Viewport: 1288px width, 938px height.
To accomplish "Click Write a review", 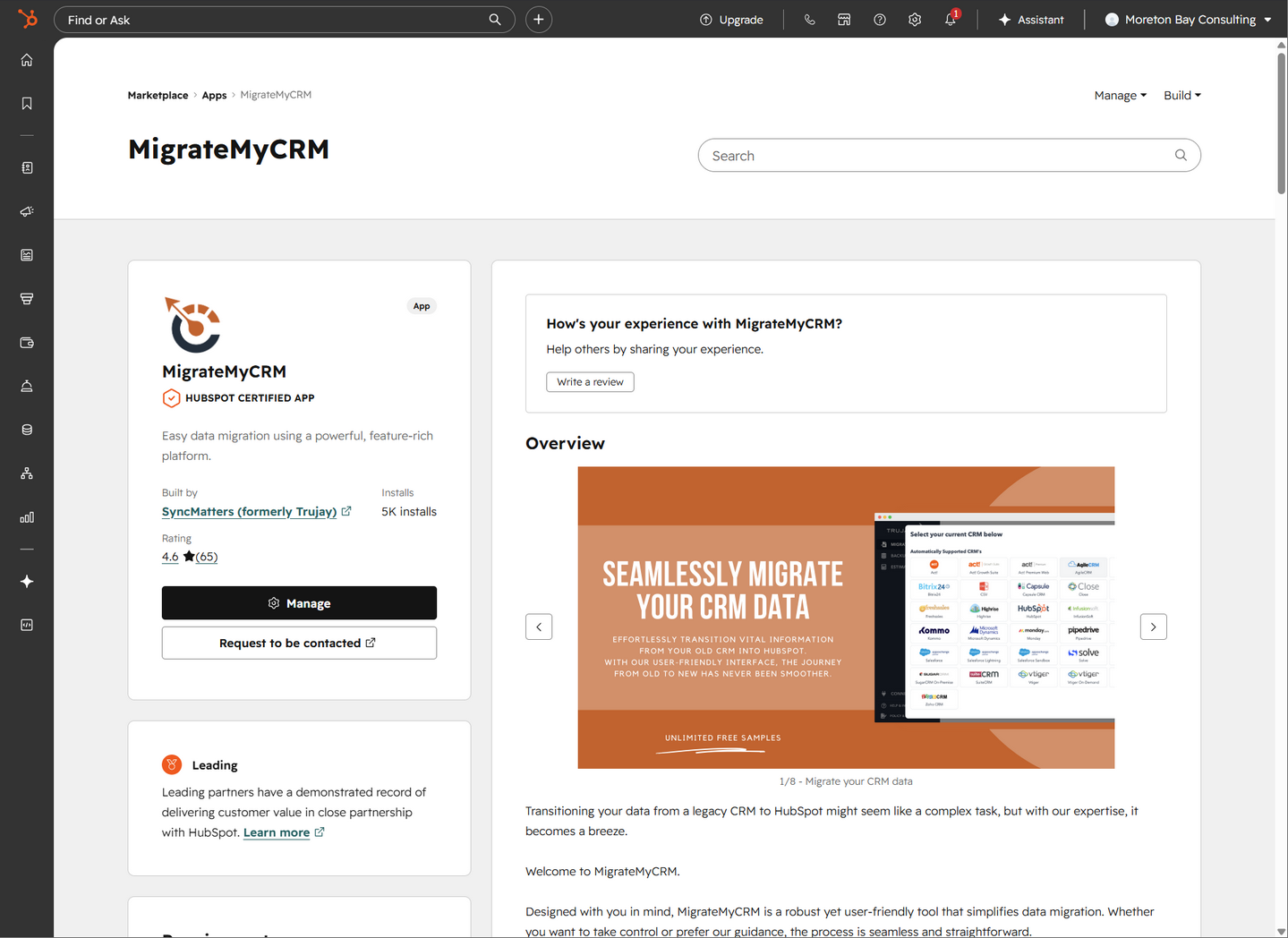I will point(590,382).
